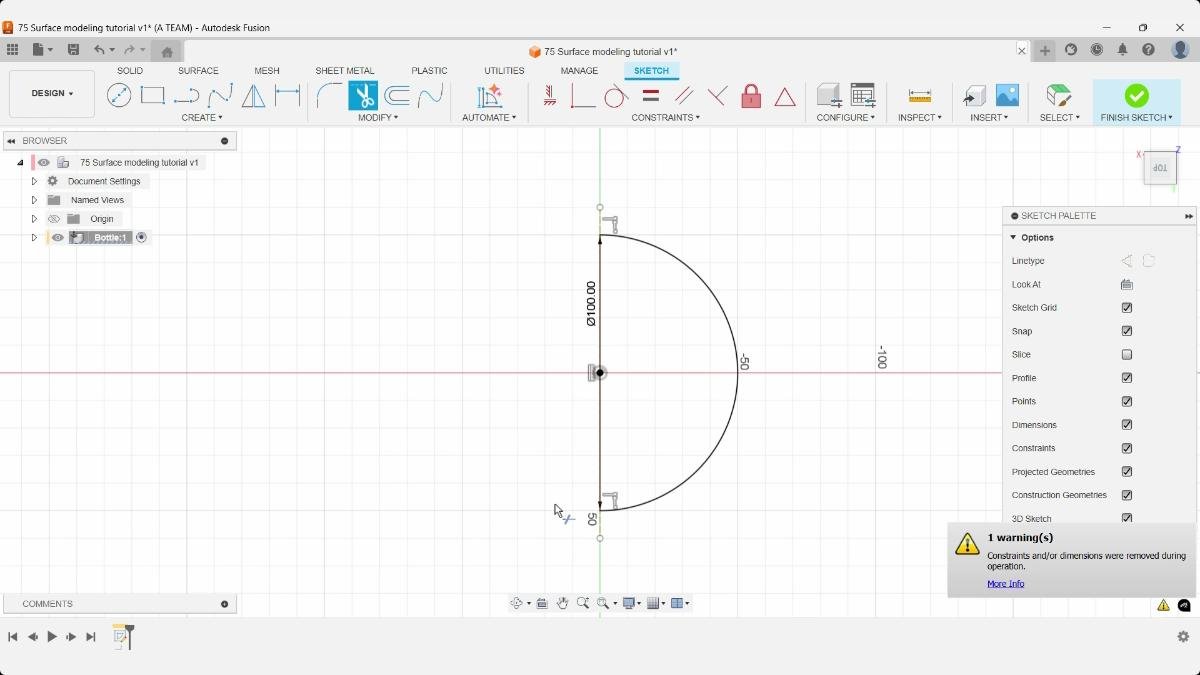Switch to the SURFACE tab
This screenshot has height=675, width=1200.
[198, 71]
